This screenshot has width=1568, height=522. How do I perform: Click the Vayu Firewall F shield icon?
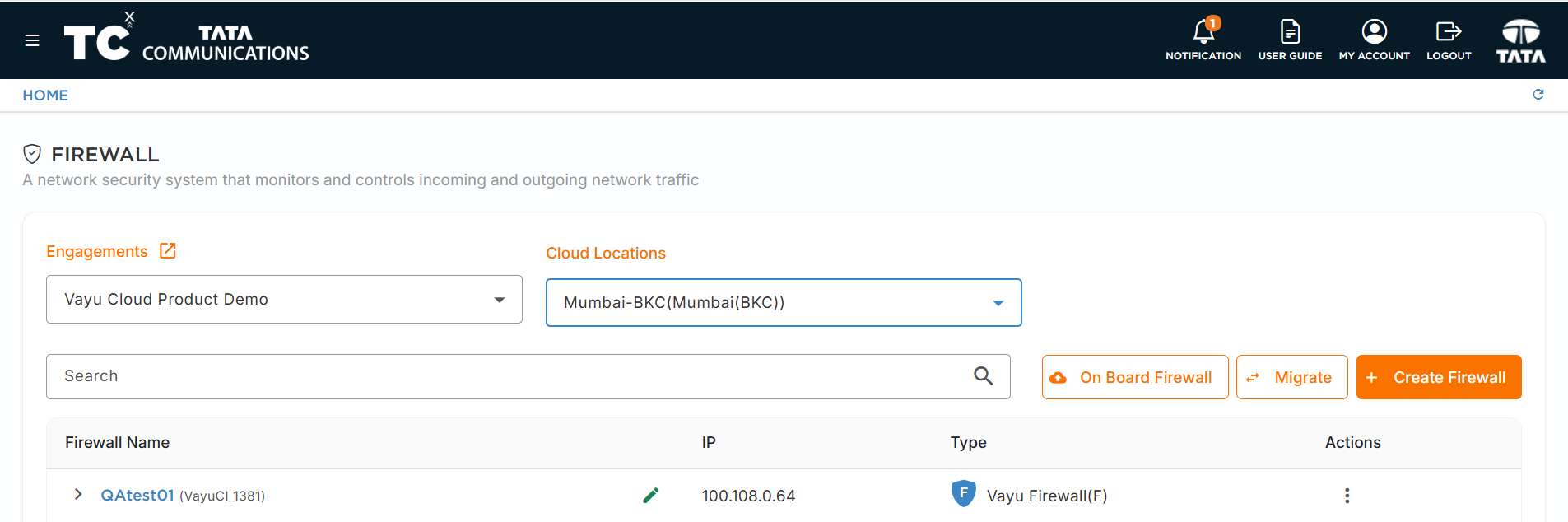(x=963, y=493)
